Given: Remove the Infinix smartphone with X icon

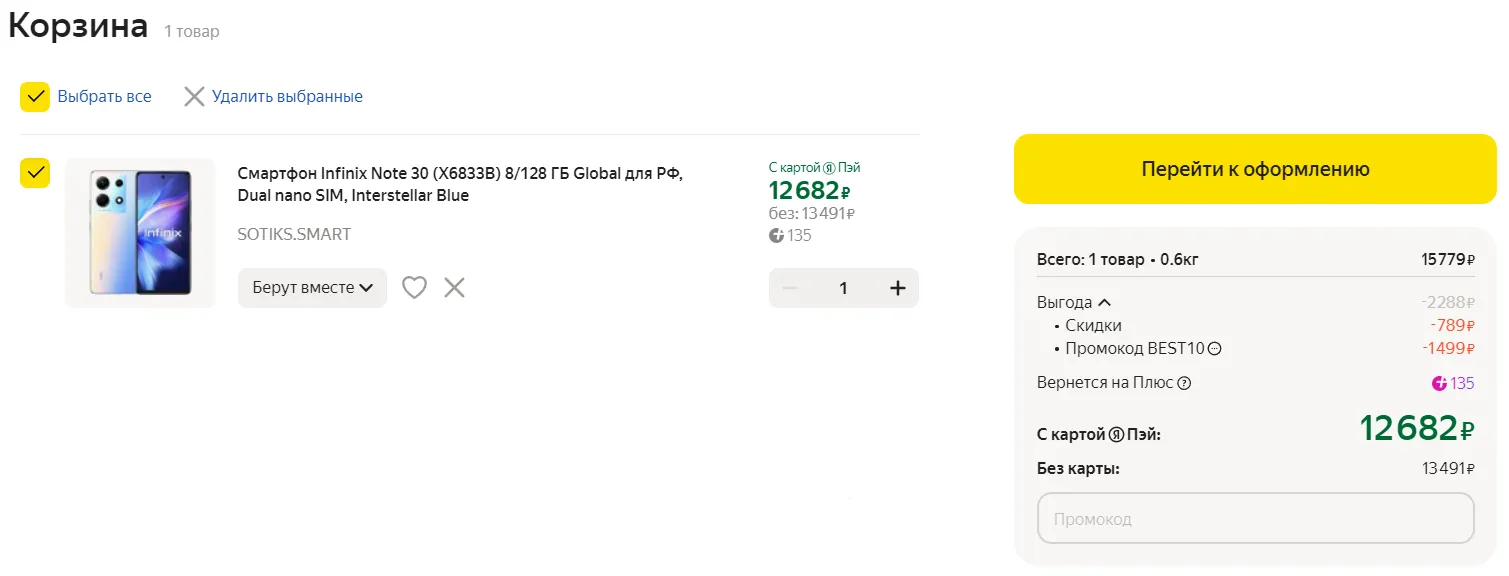Looking at the screenshot, I should click(455, 288).
